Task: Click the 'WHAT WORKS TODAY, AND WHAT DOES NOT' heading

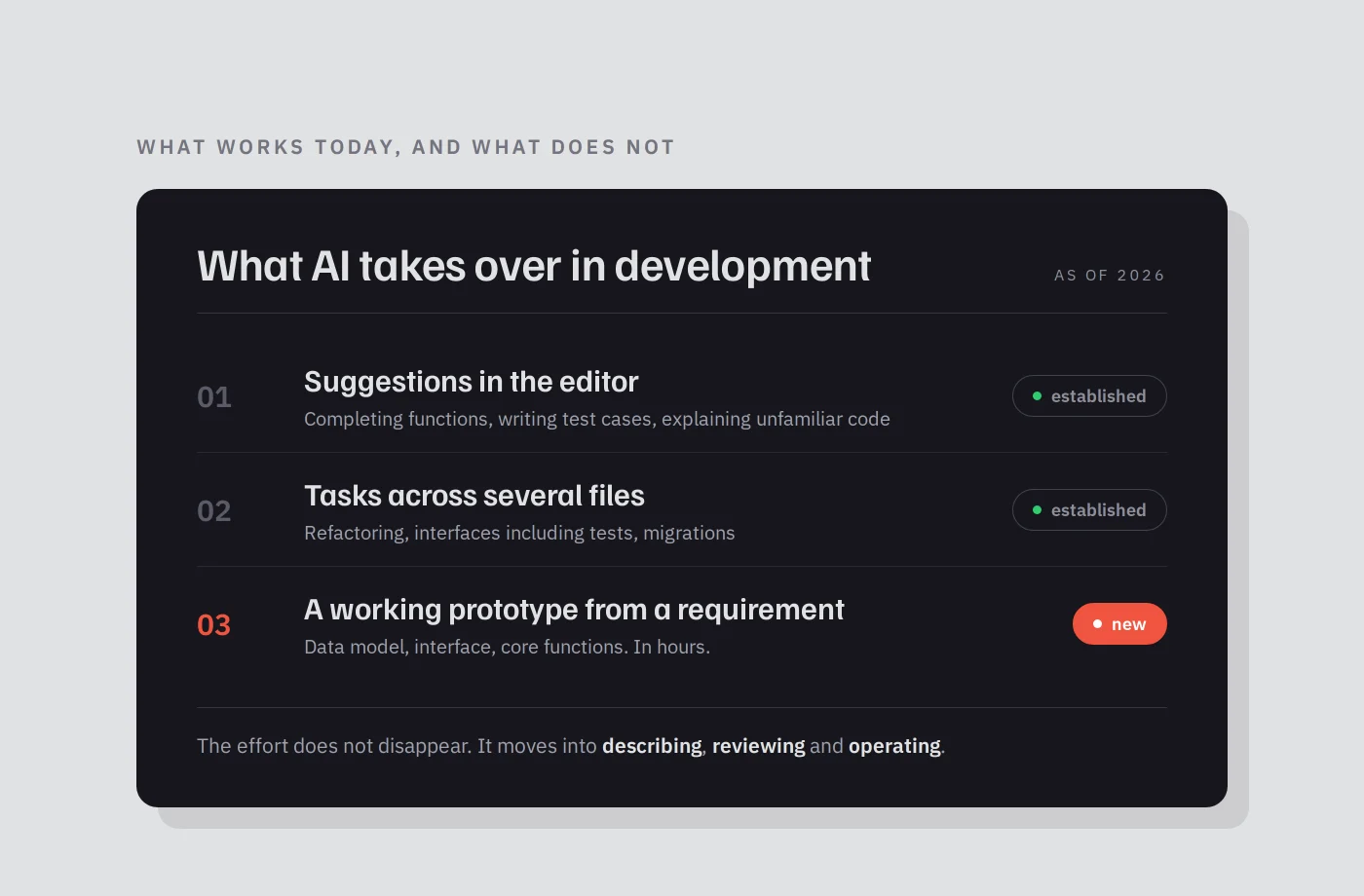Action: pos(405,147)
